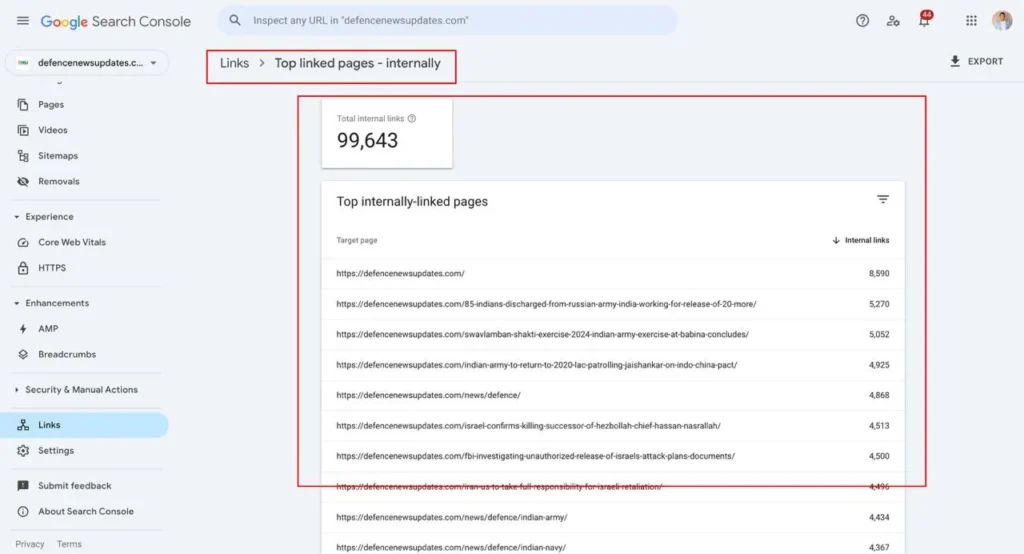Open the account profile avatar
Screen dimensions: 1024x554
[x=1002, y=21]
